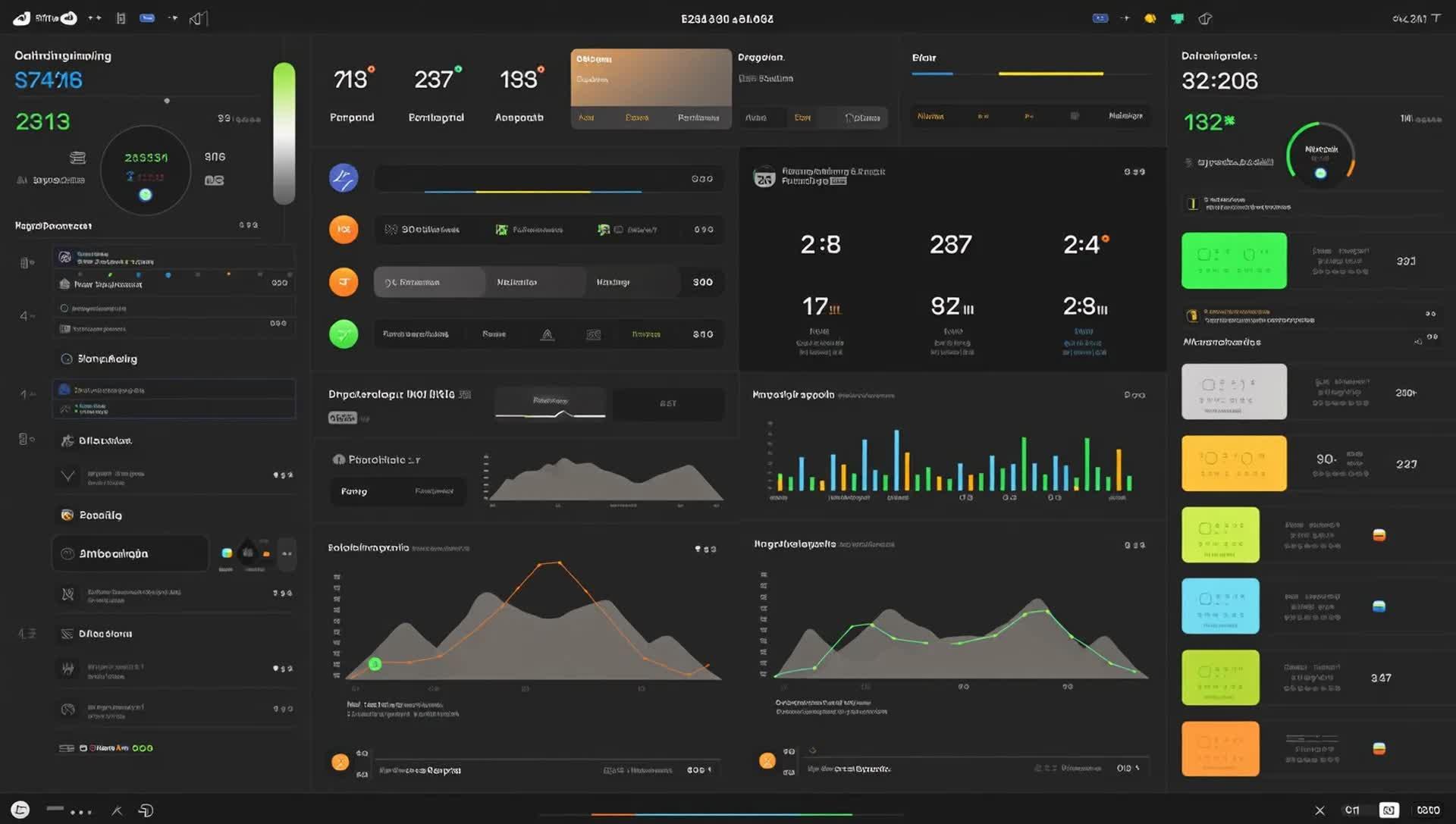Toggle the small switch beside the cyan card

click(1379, 606)
